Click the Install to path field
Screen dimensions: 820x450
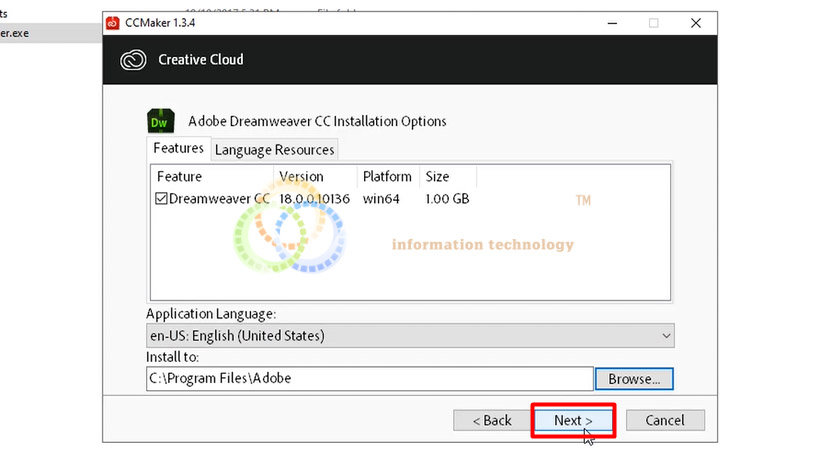(x=370, y=378)
